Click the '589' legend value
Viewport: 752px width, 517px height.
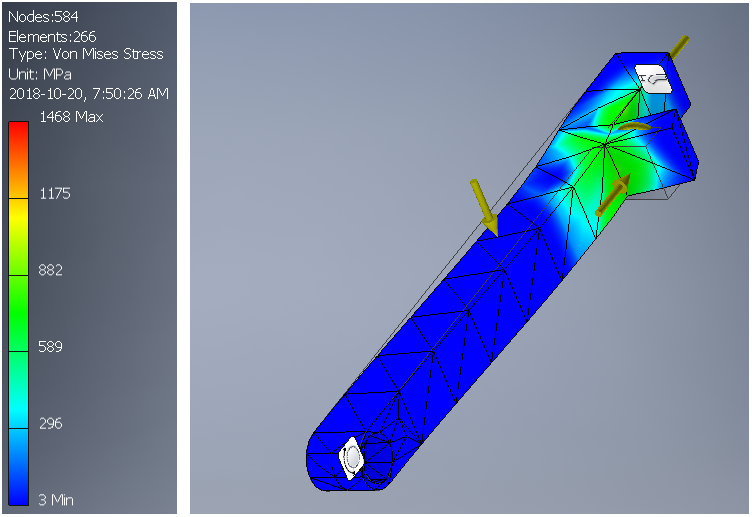(50, 346)
